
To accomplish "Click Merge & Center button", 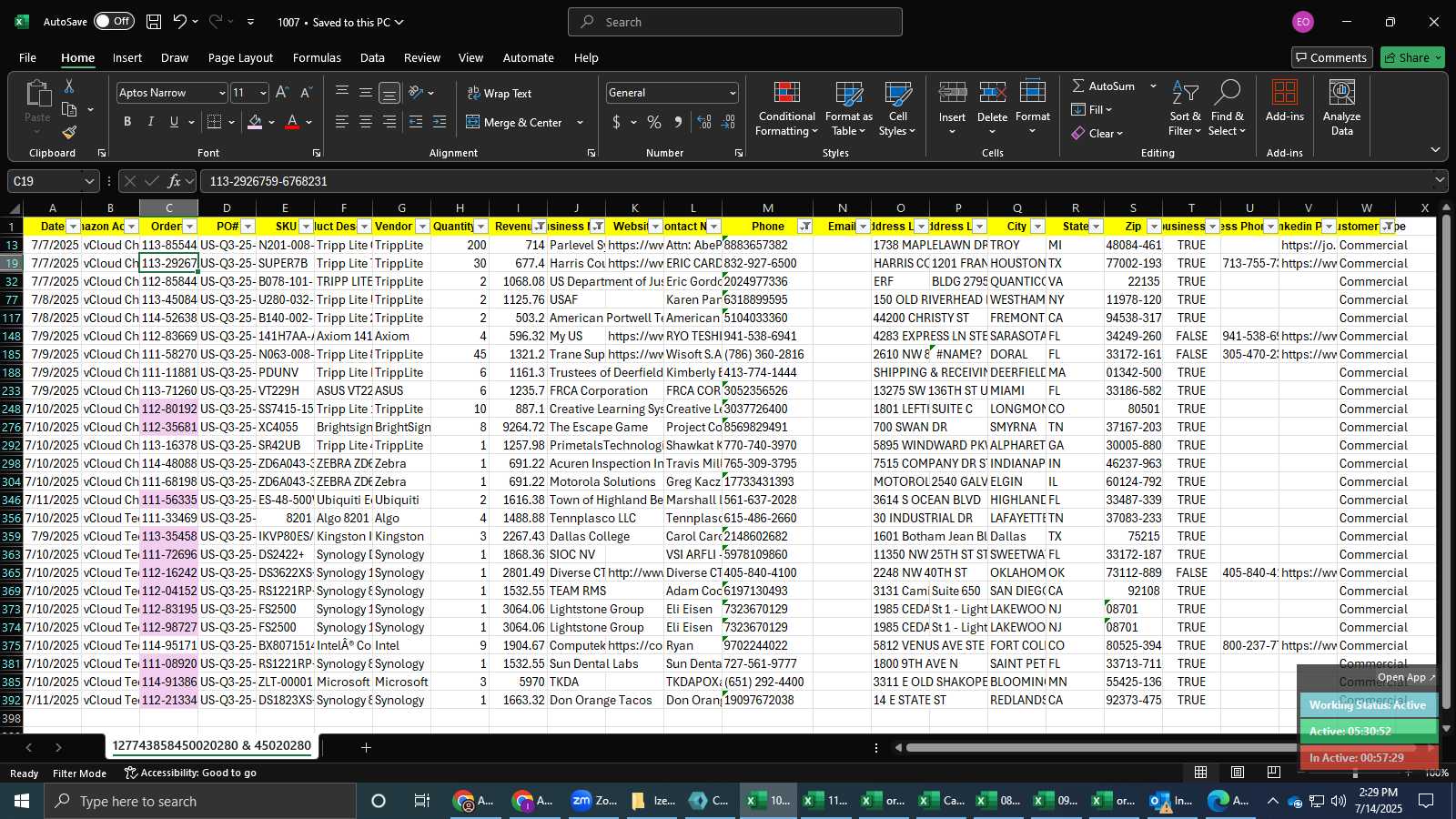I will coord(514,122).
